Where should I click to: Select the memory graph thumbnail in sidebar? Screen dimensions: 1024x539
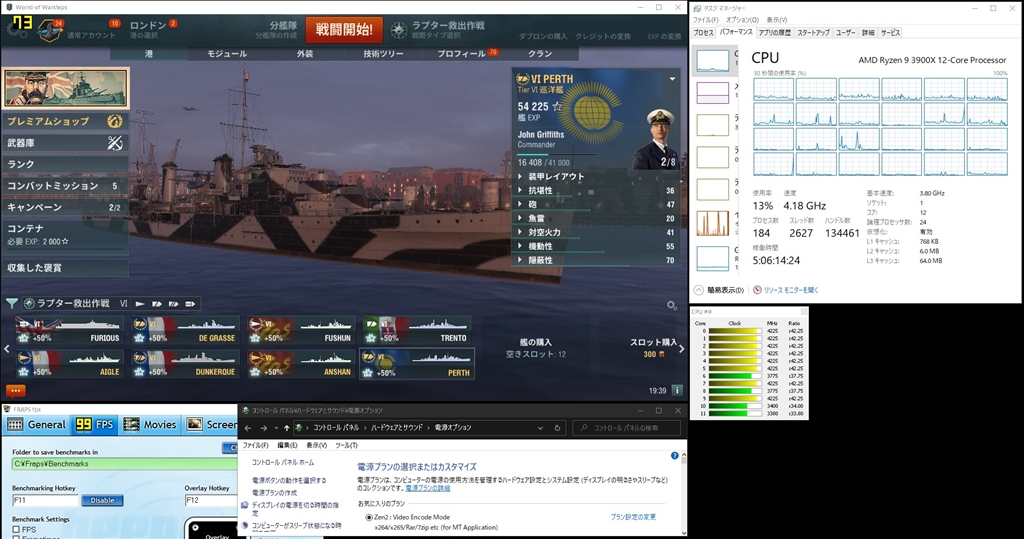[x=712, y=92]
